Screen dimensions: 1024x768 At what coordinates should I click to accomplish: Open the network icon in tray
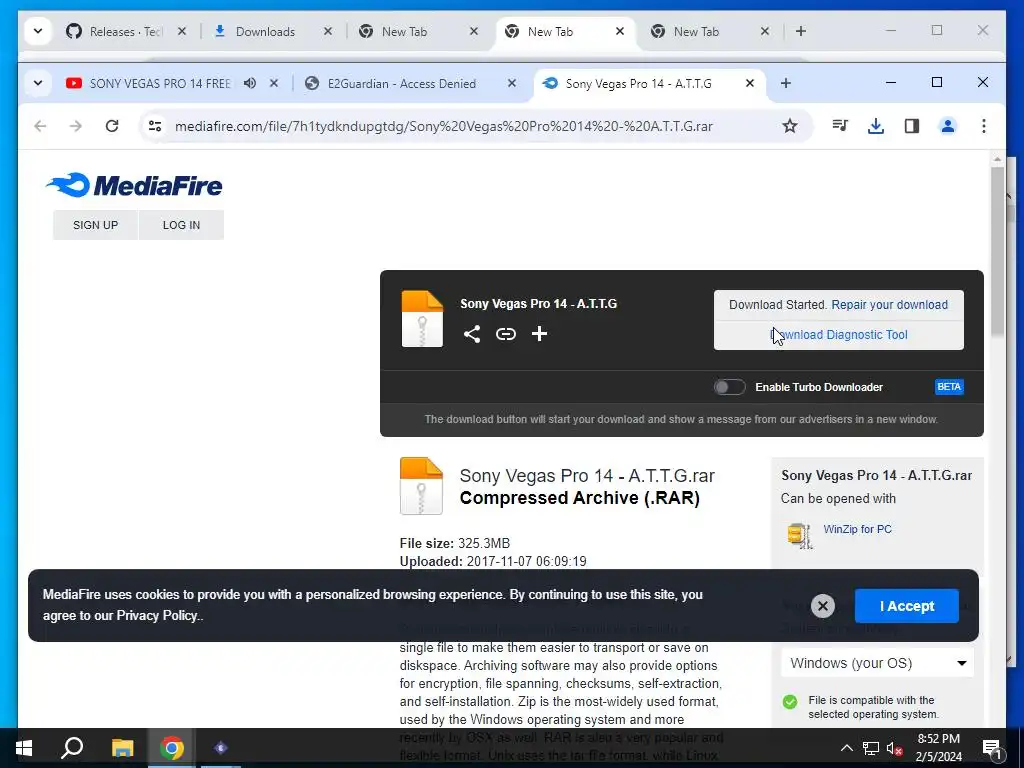click(x=871, y=748)
